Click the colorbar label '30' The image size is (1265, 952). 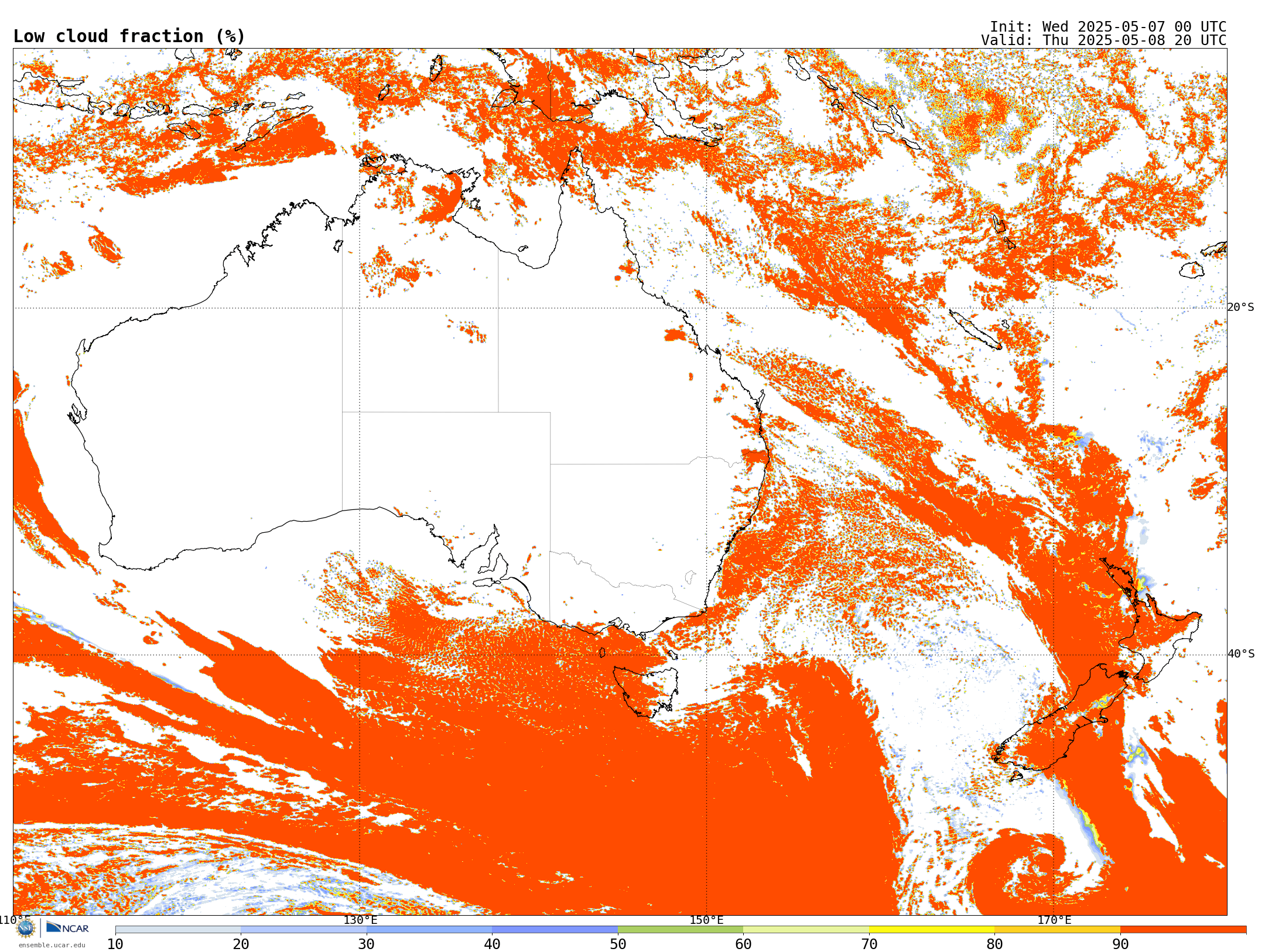pos(367,944)
